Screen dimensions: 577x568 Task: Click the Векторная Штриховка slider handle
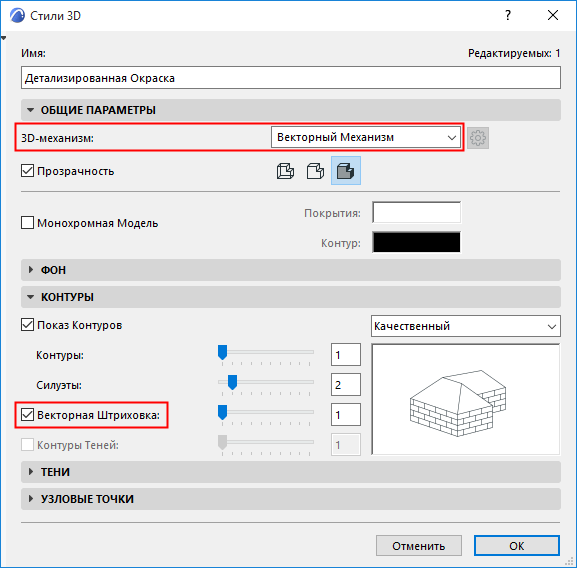(x=222, y=412)
